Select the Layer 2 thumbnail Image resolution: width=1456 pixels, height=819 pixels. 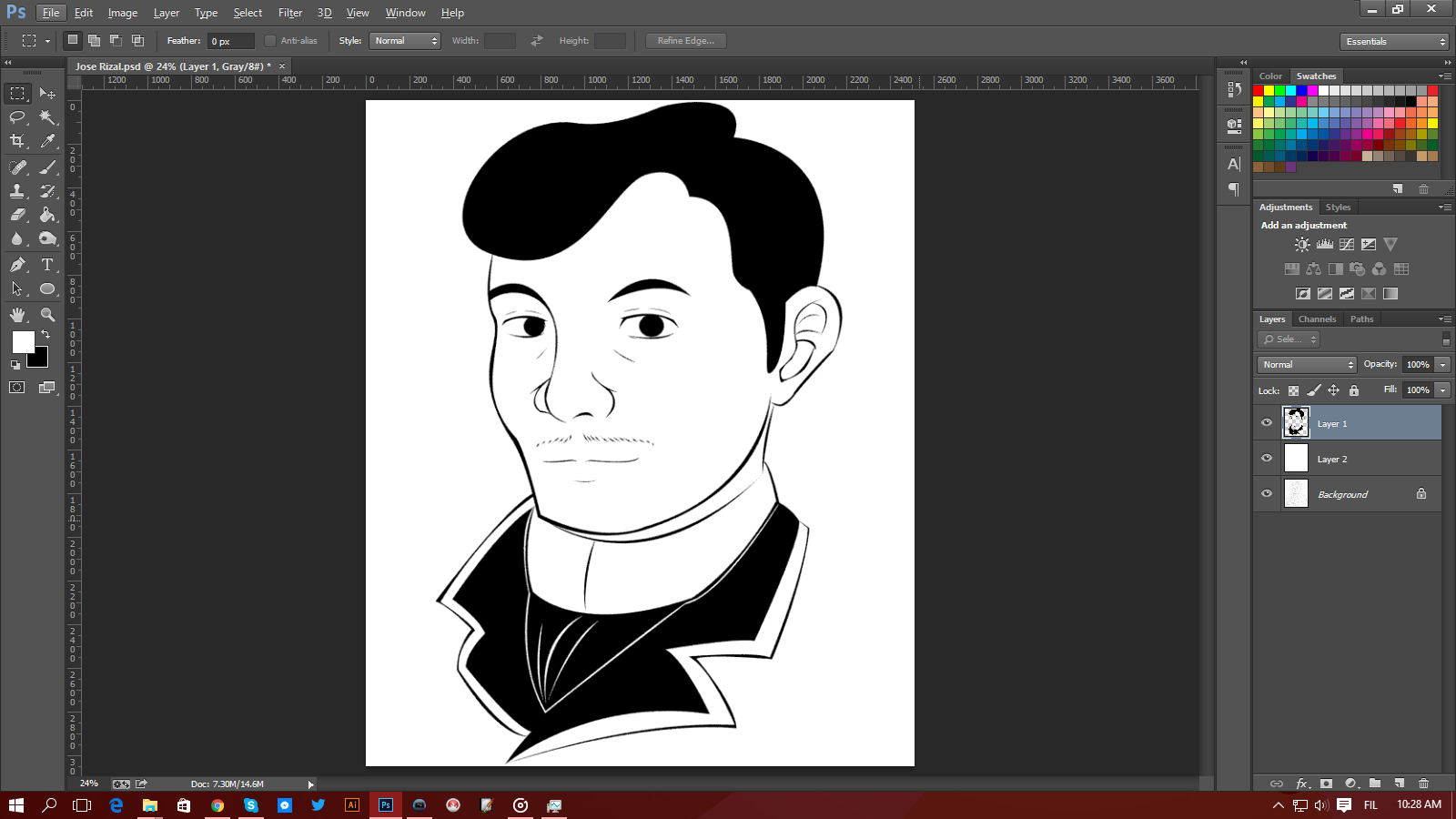(1296, 459)
